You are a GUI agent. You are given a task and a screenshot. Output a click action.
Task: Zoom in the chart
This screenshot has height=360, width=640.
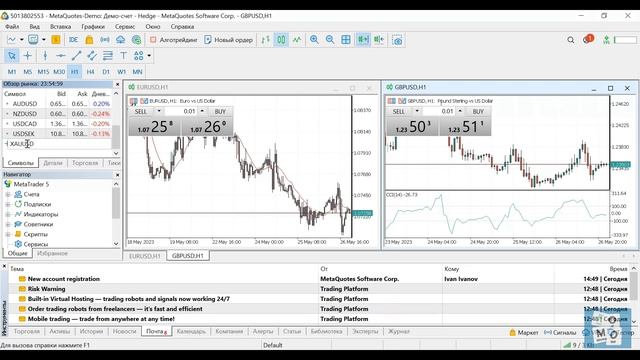pyautogui.click(x=314, y=40)
